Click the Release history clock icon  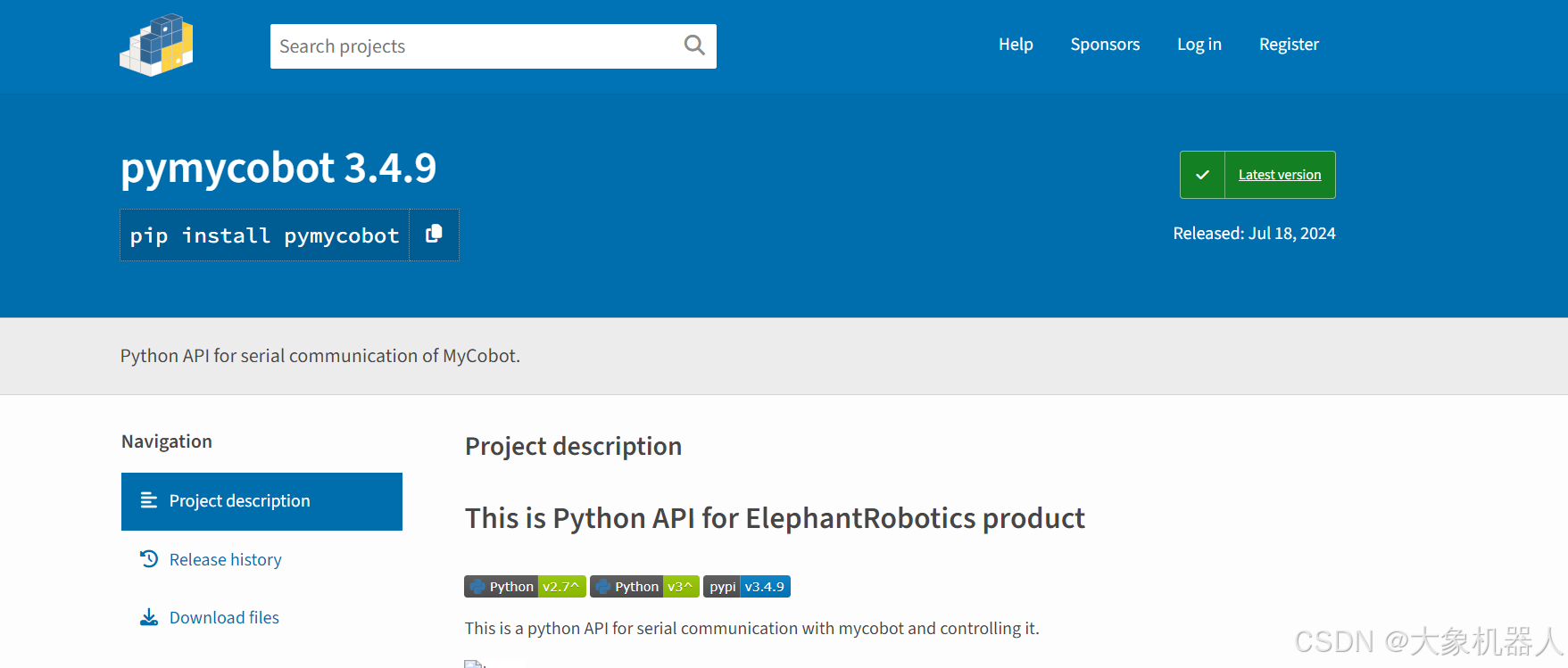coord(149,559)
